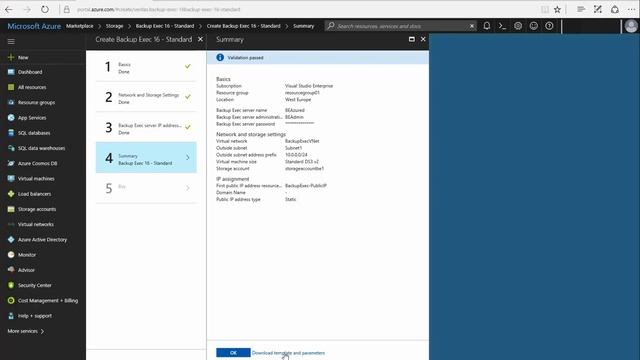640x360 pixels.
Task: Open SQL data warehouses in sidebar
Action: [43, 148]
